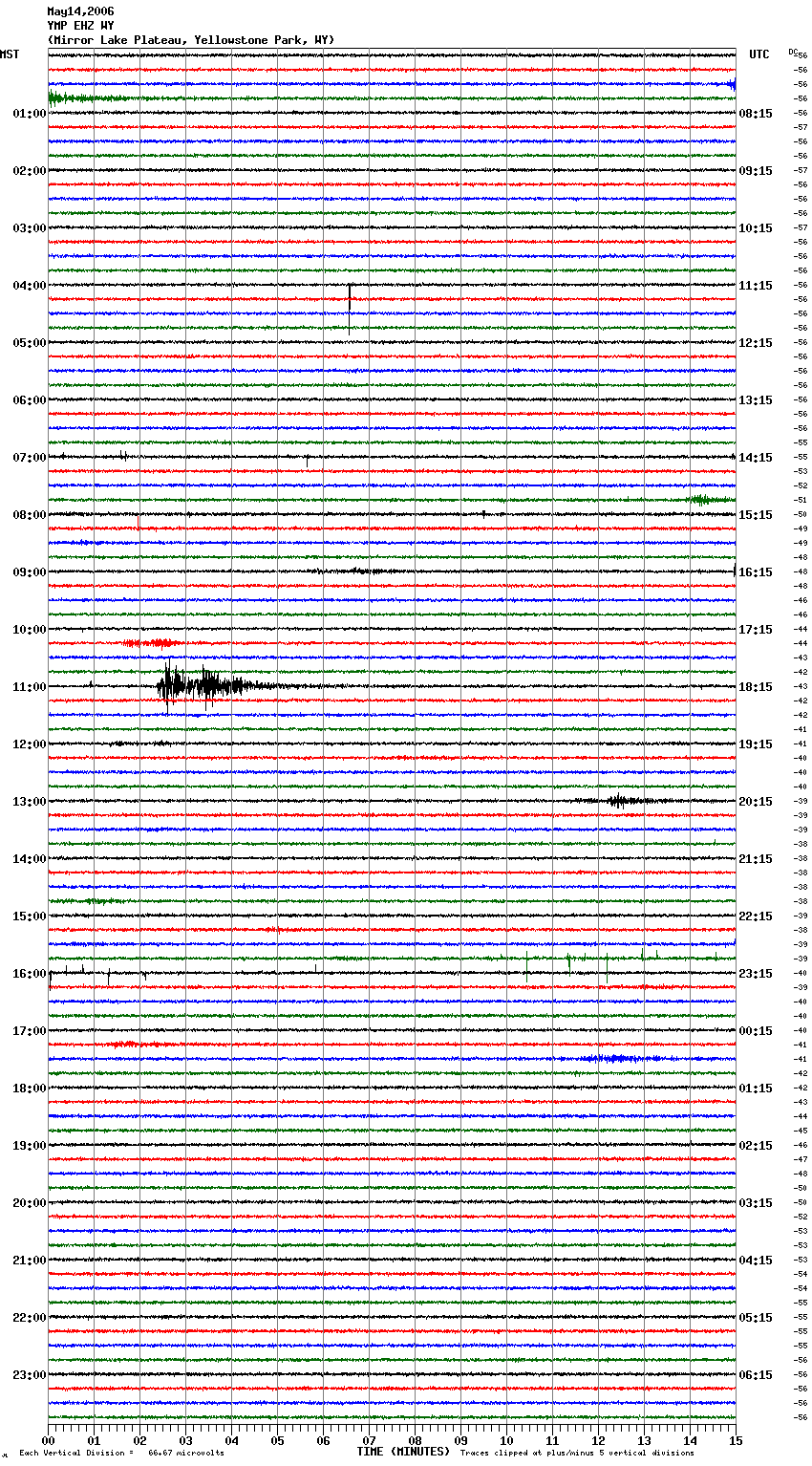Click the 06:15 UTC row label
The height and width of the screenshot is (1466, 812).
[756, 1375]
